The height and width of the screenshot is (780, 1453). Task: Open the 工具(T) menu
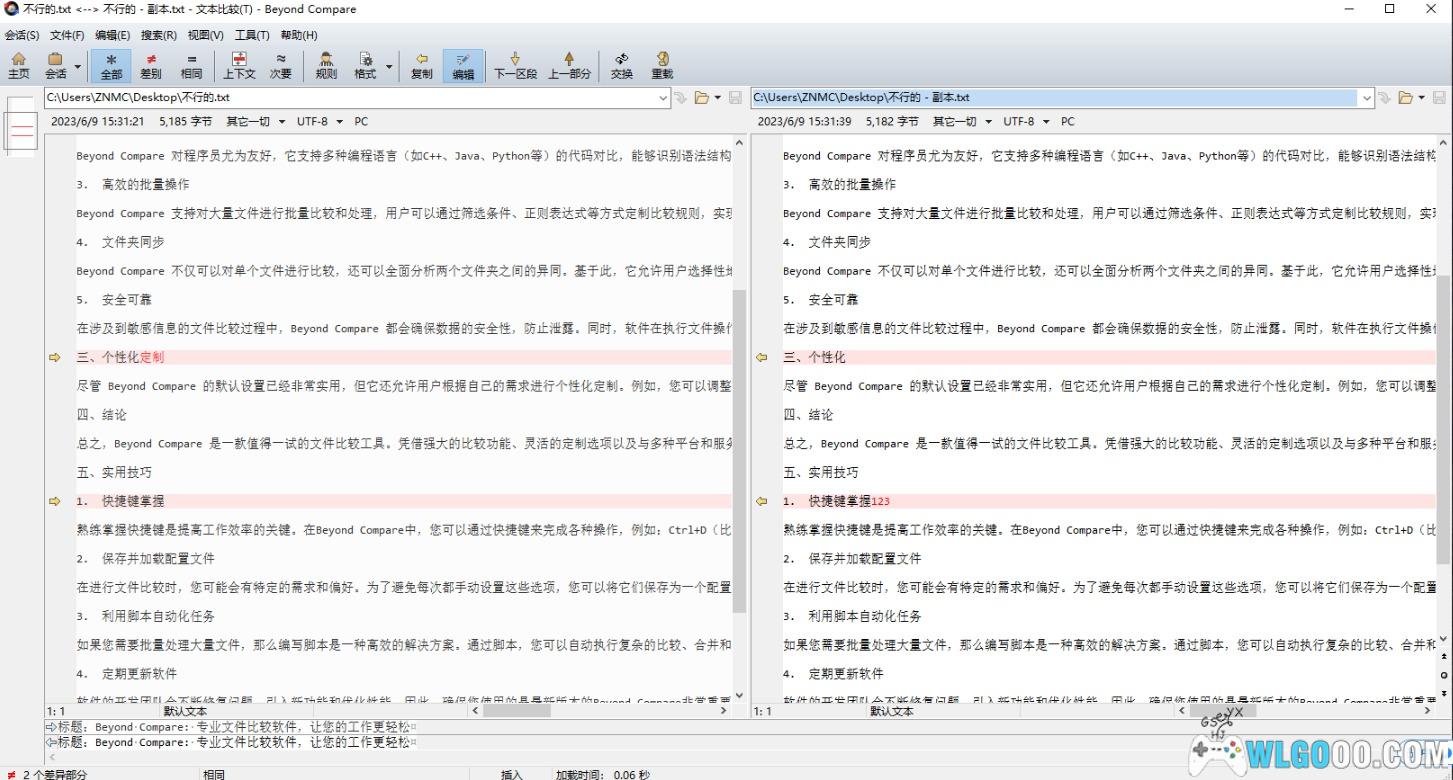tap(252, 35)
